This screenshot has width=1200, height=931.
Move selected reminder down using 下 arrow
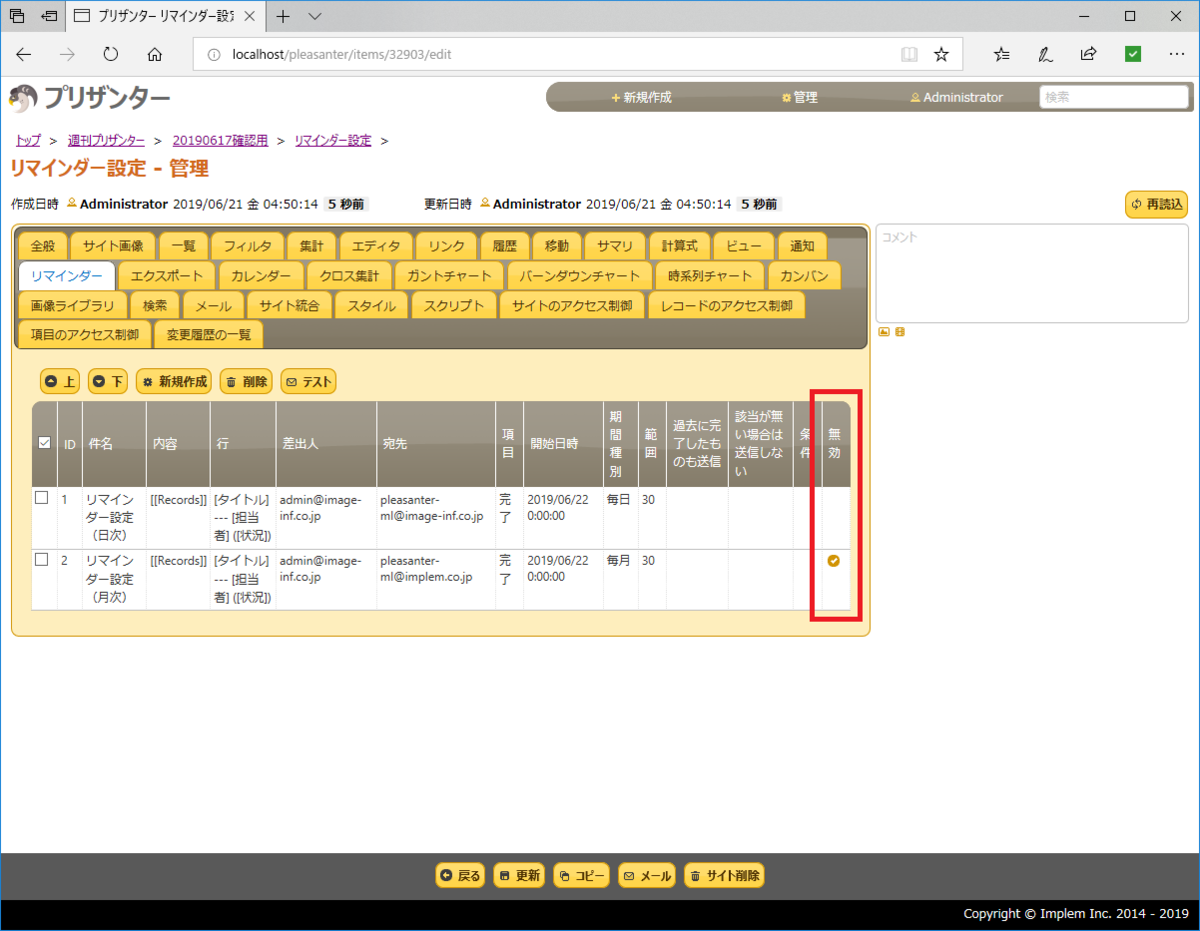[x=107, y=381]
